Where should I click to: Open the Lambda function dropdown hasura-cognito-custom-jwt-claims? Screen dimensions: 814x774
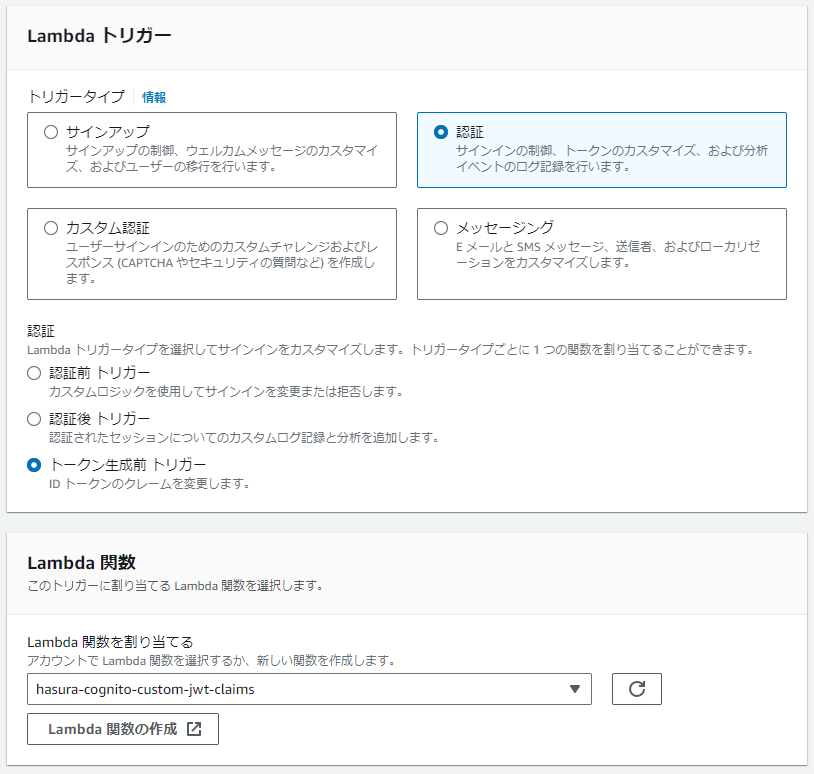[x=309, y=689]
